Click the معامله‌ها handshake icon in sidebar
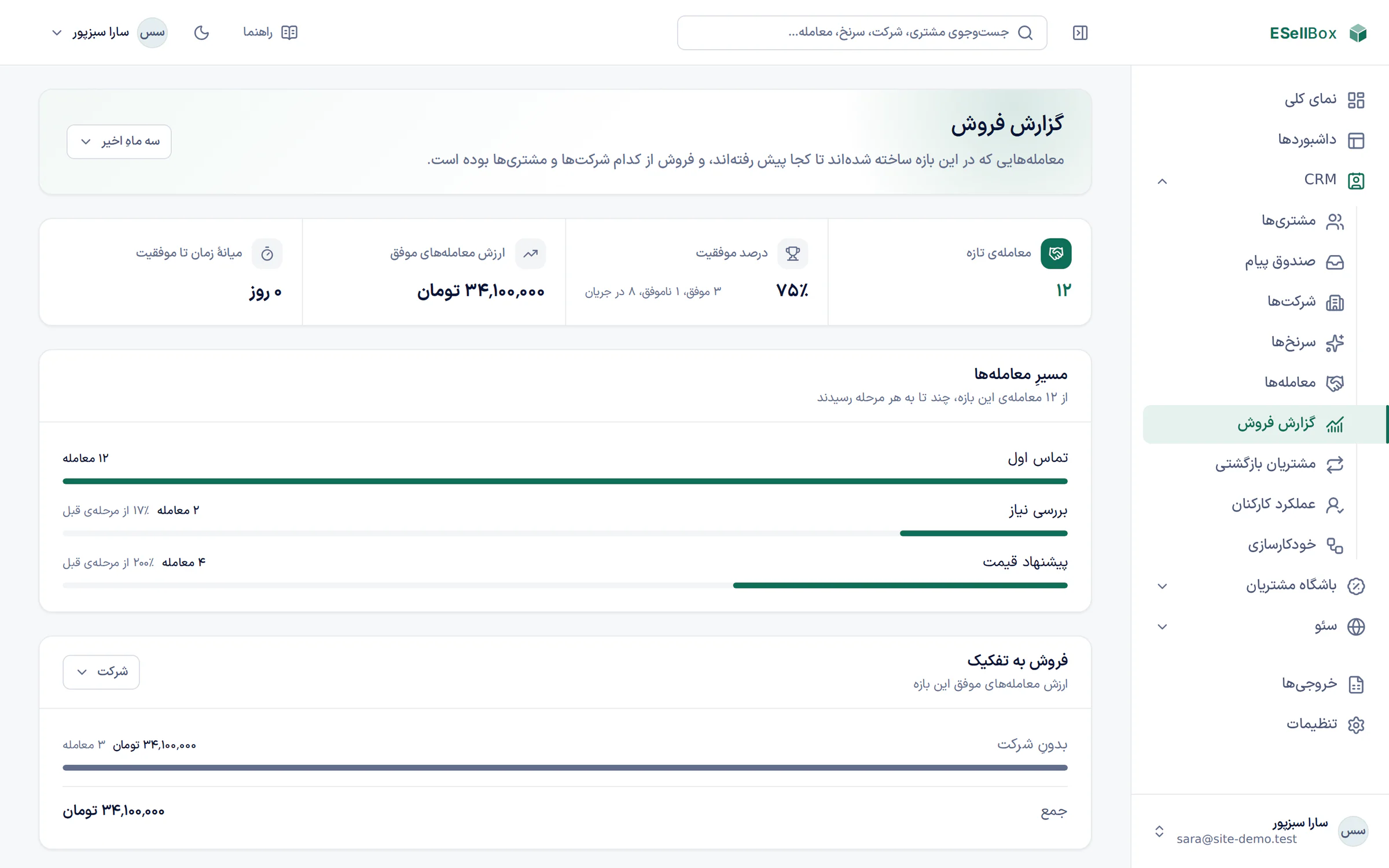 [1335, 383]
